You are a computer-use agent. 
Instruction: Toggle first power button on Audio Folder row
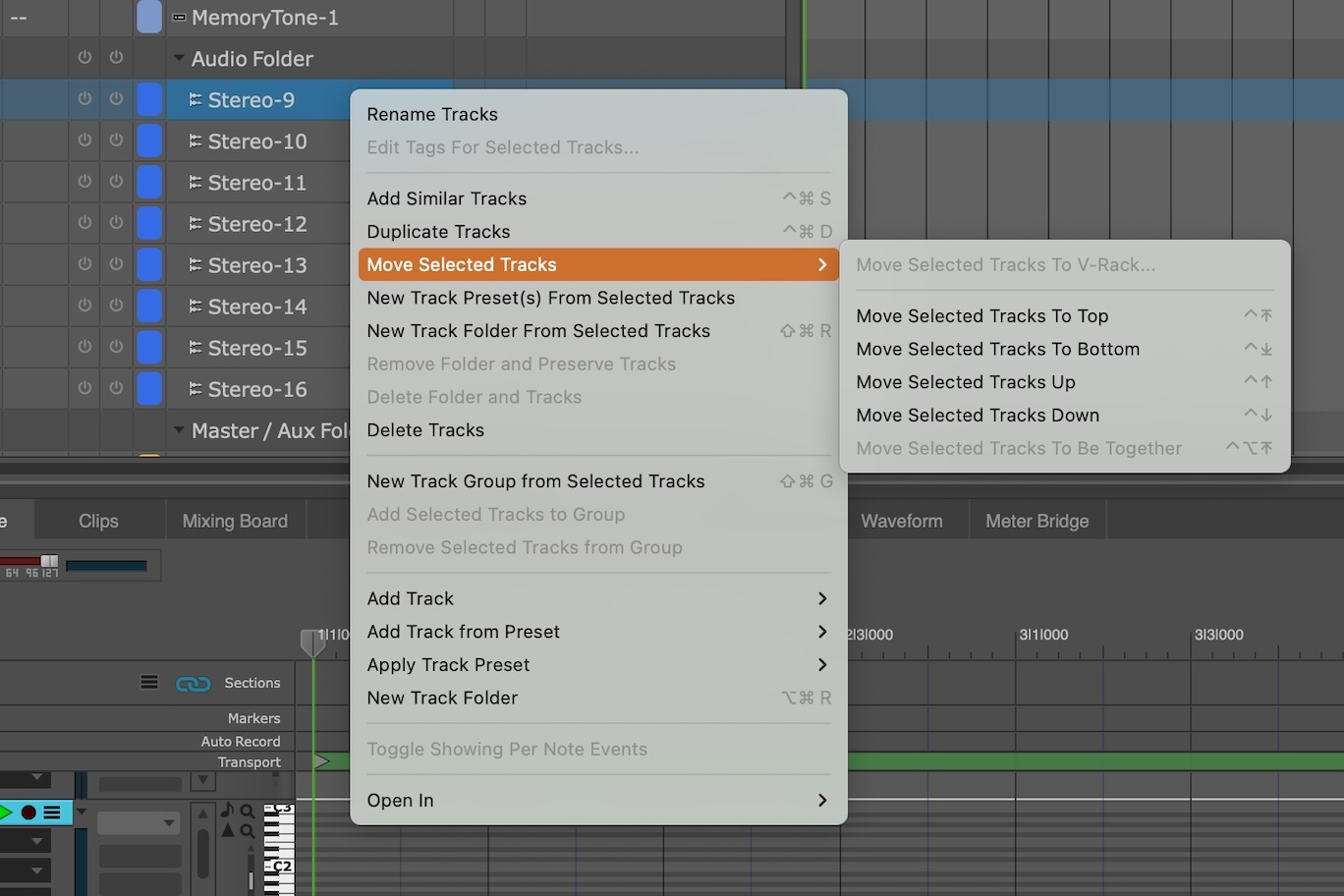pos(84,58)
